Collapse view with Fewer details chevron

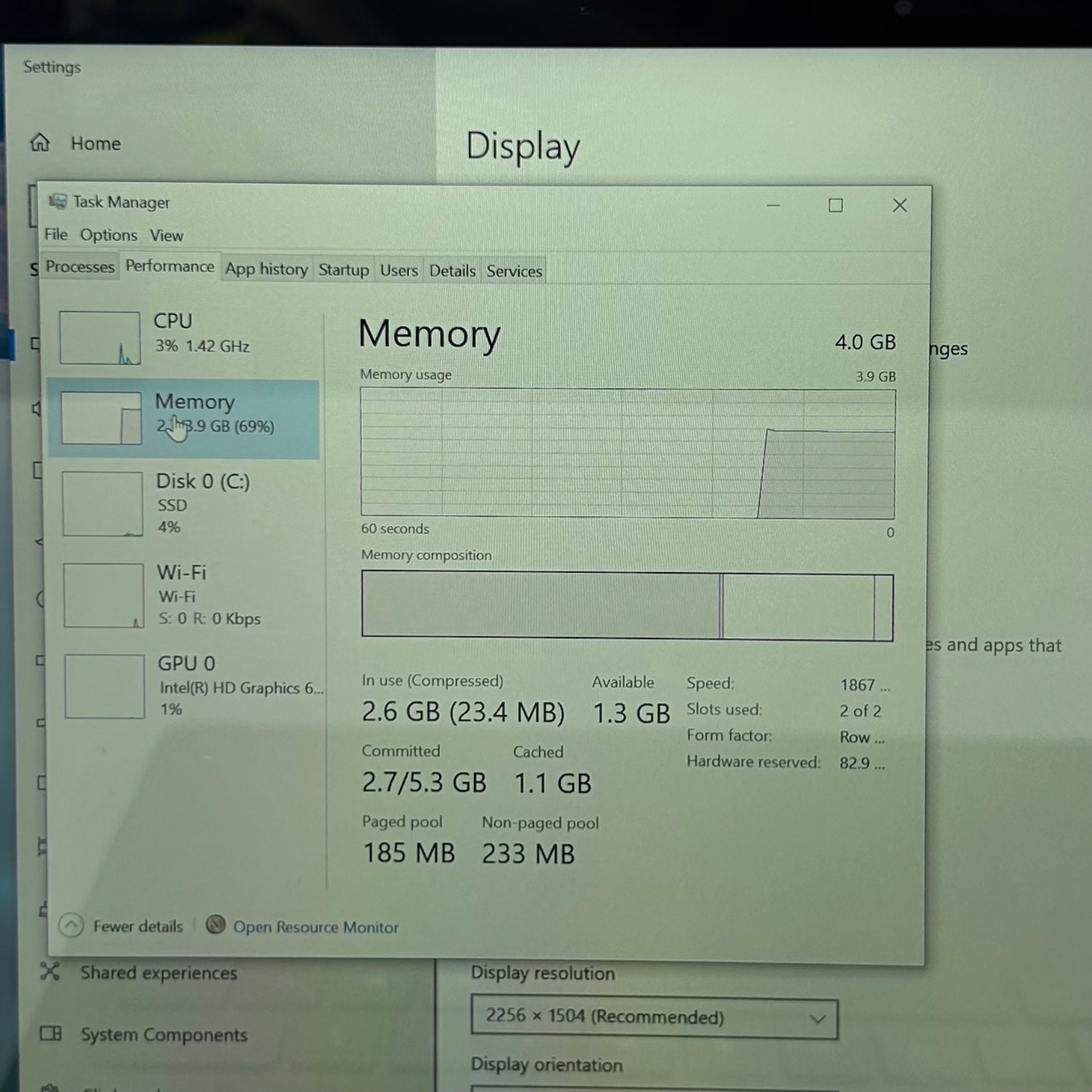71,925
